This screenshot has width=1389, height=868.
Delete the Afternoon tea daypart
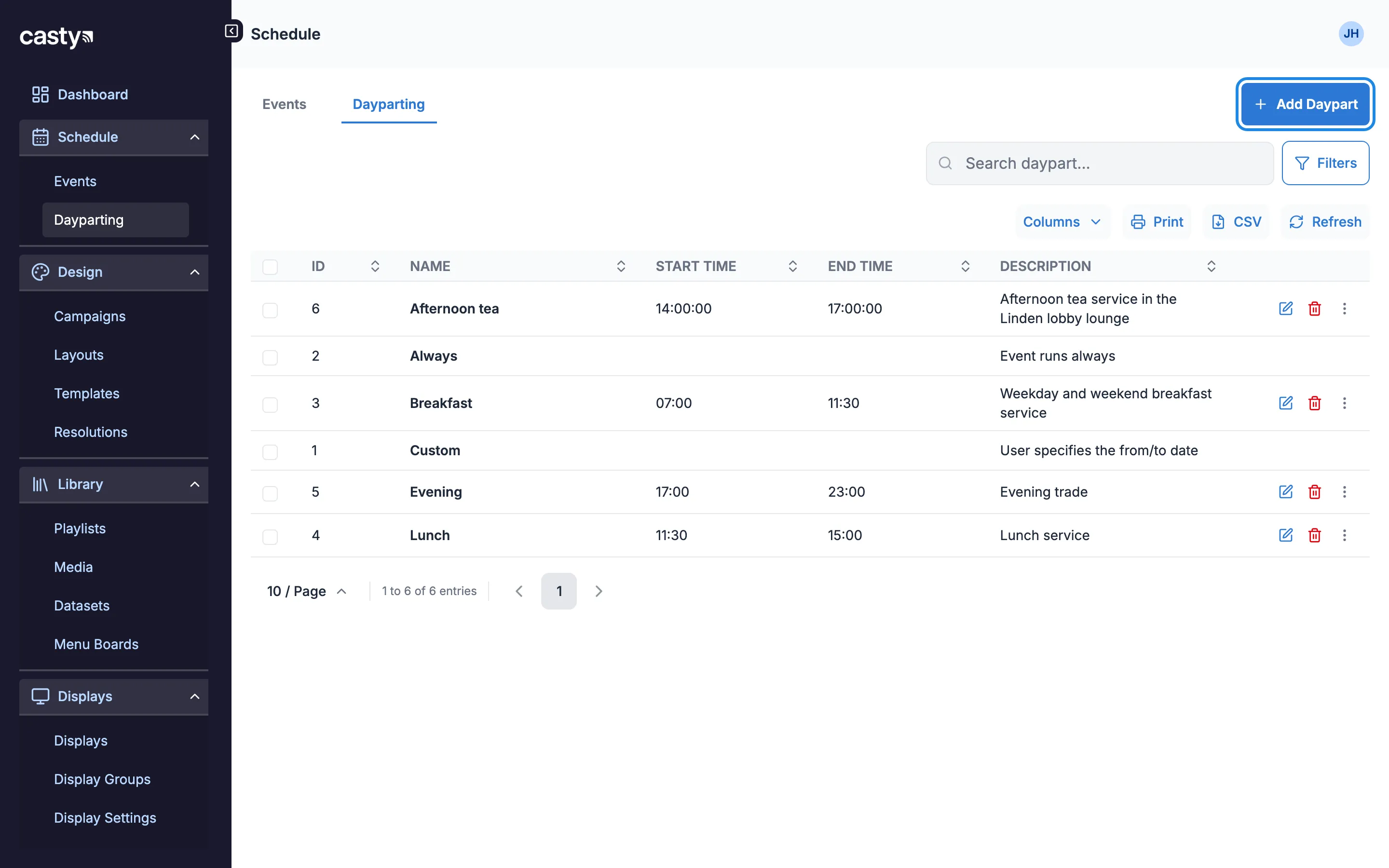pyautogui.click(x=1314, y=308)
